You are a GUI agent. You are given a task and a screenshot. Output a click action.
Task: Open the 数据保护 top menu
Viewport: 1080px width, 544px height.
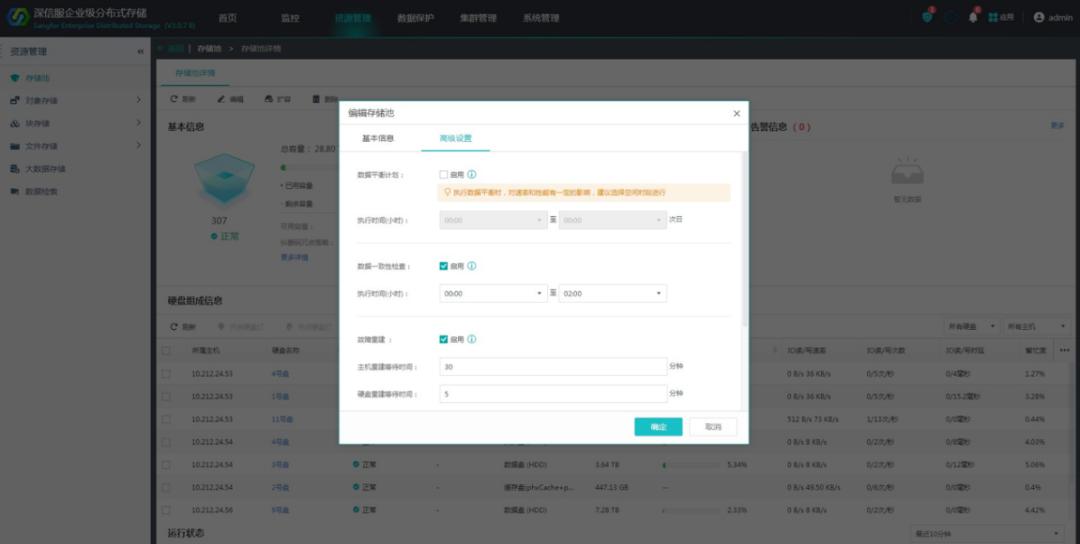click(415, 18)
